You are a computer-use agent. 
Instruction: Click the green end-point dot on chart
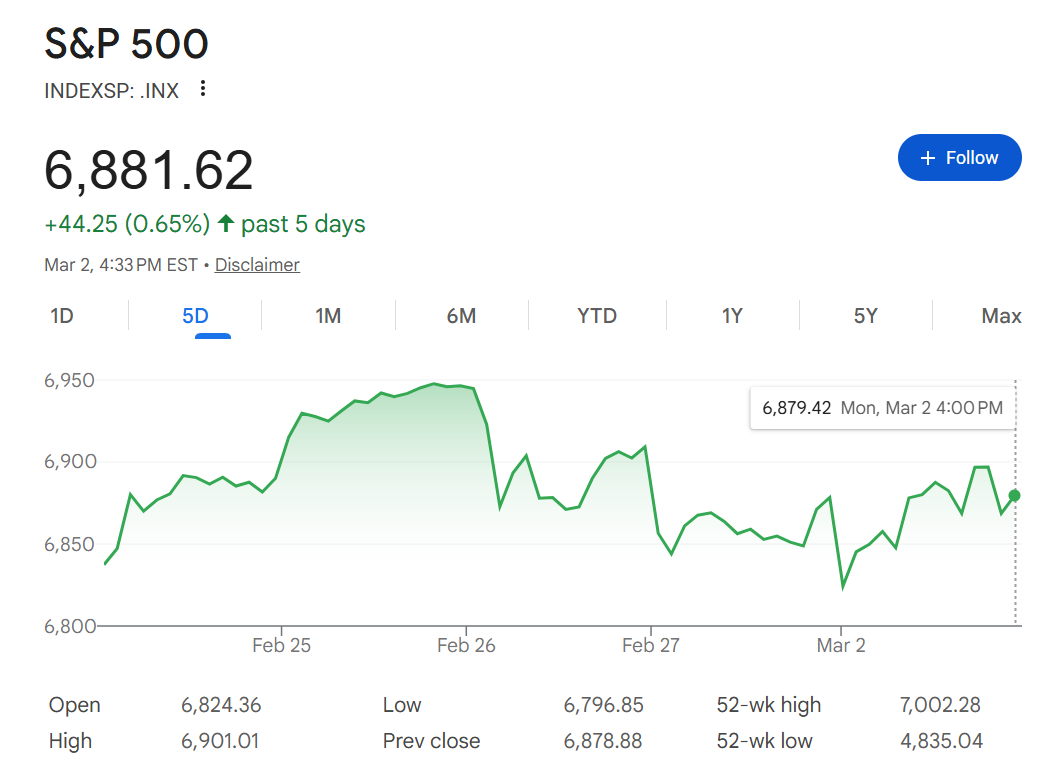(1015, 495)
